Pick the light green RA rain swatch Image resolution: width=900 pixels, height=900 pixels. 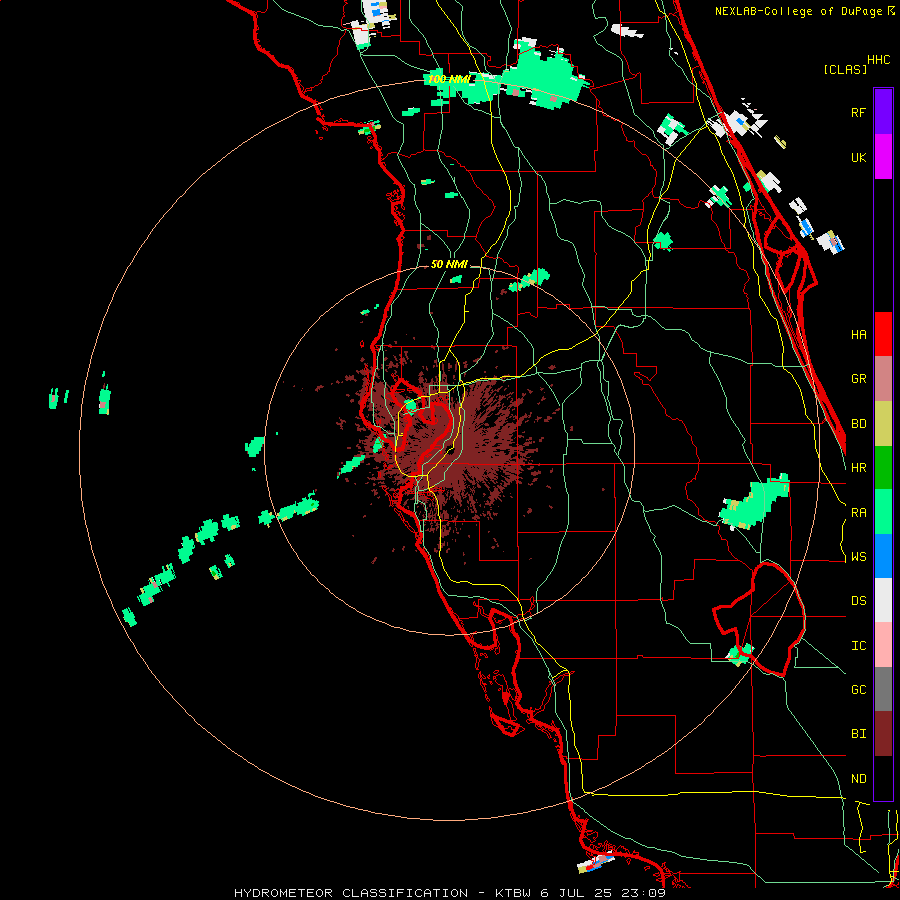[x=883, y=512]
